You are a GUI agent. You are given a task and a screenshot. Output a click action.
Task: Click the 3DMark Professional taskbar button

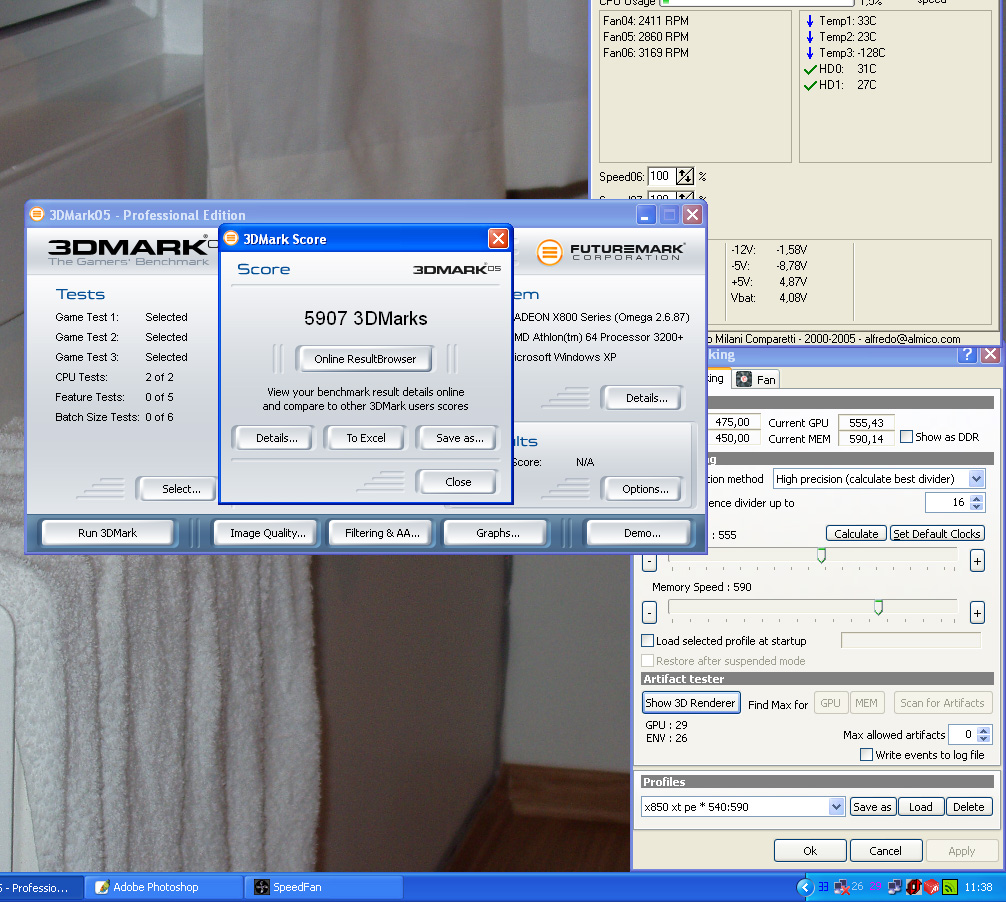(x=40, y=888)
